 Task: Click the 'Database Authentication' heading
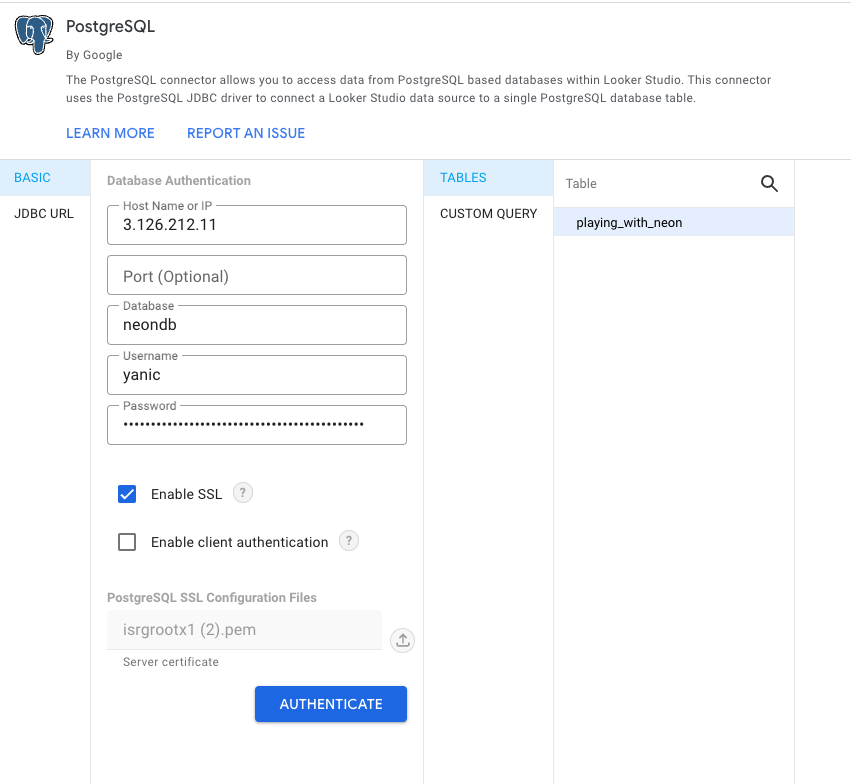pos(179,181)
